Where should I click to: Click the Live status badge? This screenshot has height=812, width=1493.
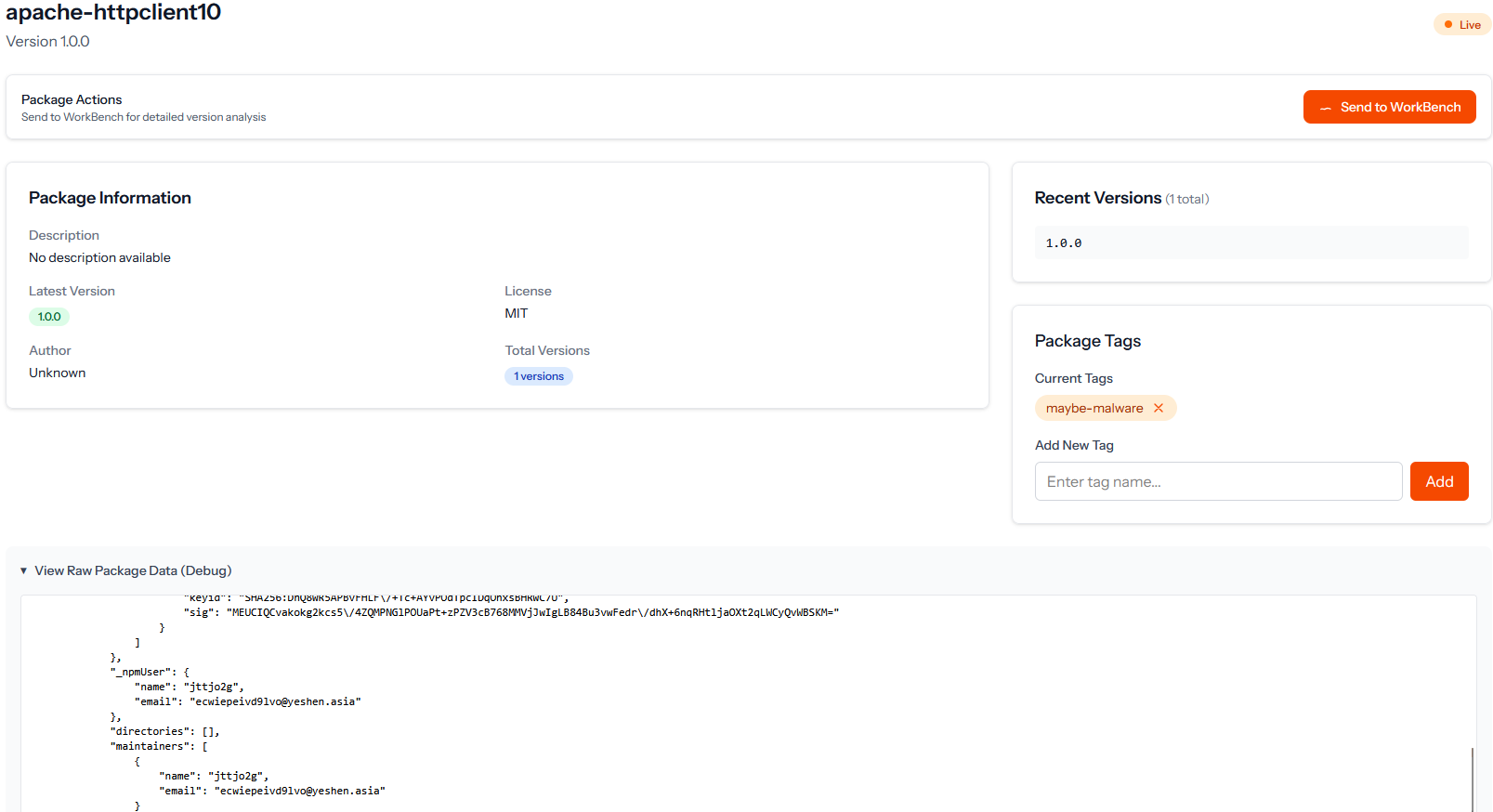tap(1461, 25)
